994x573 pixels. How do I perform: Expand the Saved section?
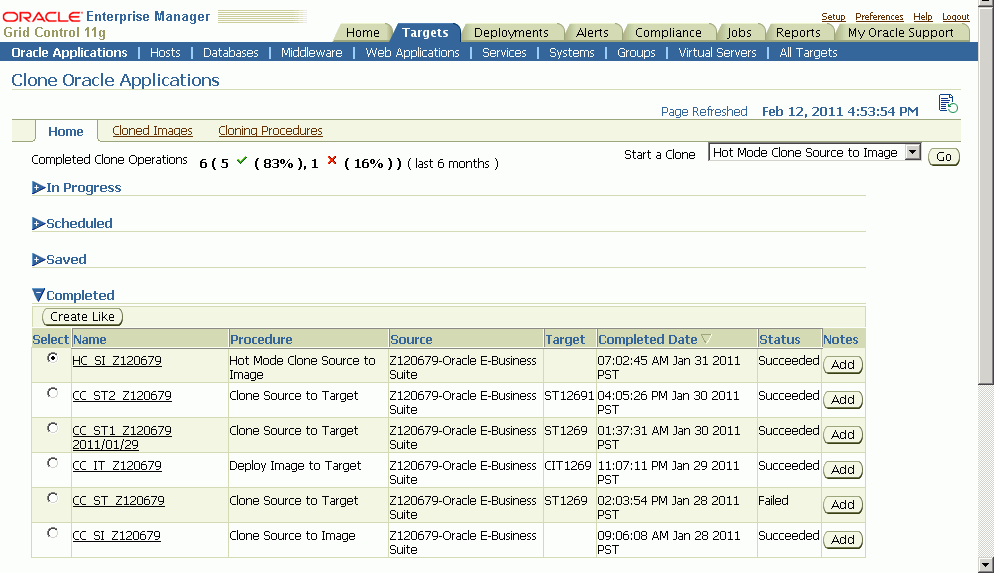coord(39,260)
